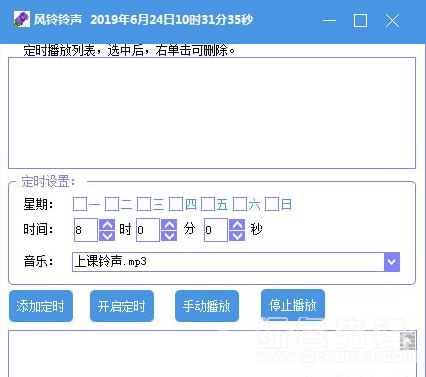Decrease the second value with down arrow
426x377 pixels.
[x=237, y=236]
